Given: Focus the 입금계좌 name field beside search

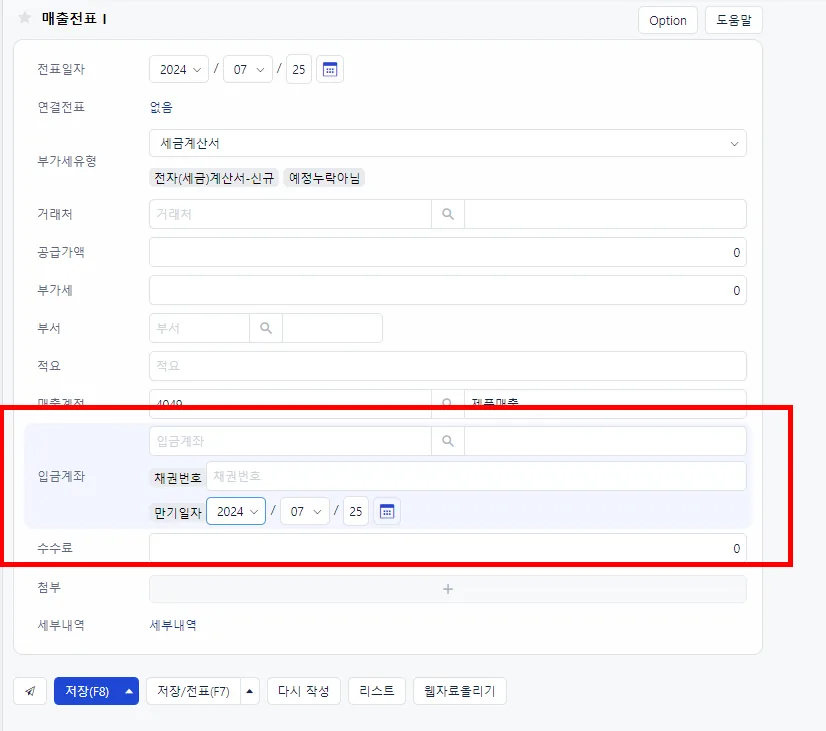Looking at the screenshot, I should tap(605, 441).
